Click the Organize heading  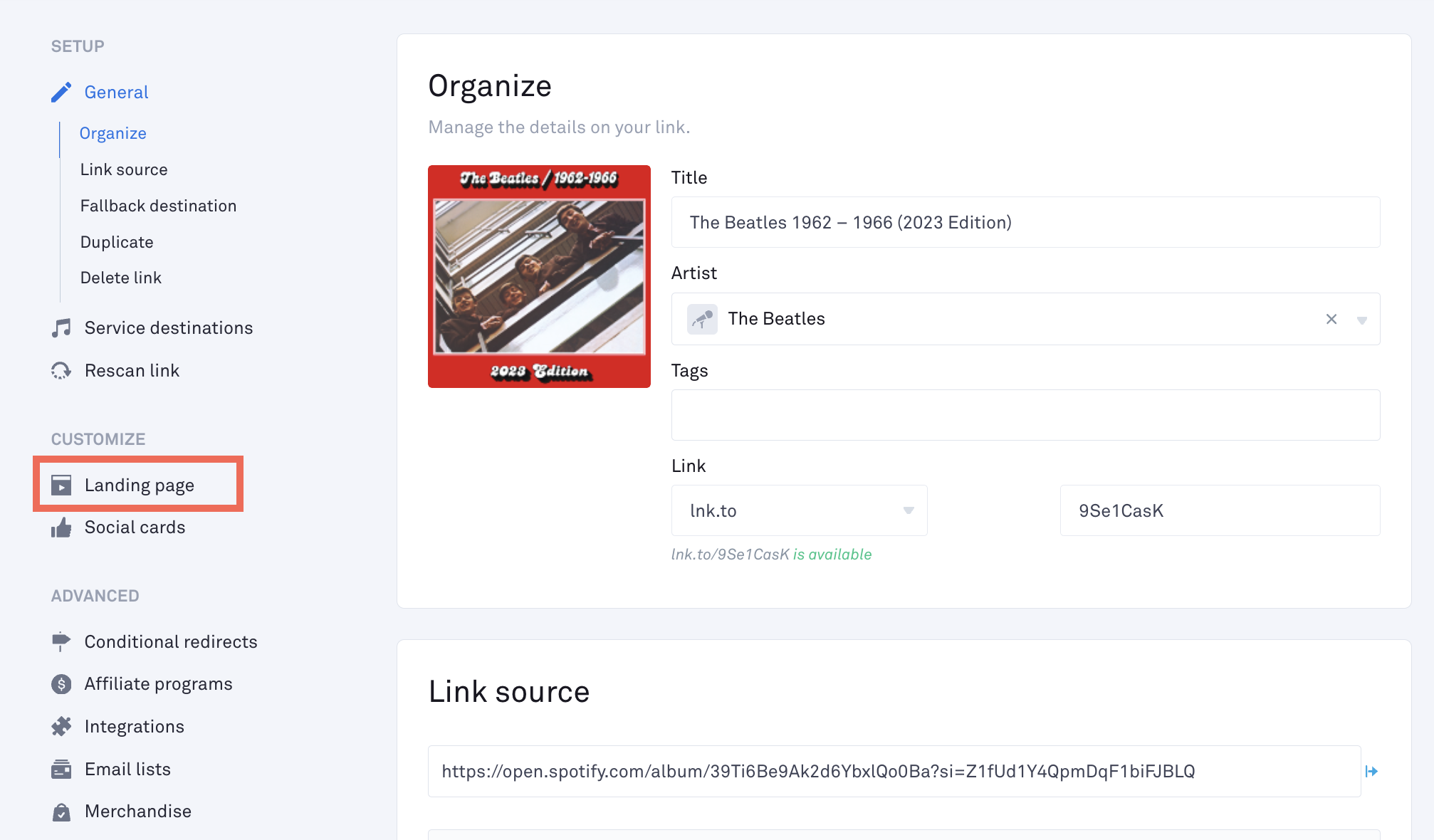point(490,86)
